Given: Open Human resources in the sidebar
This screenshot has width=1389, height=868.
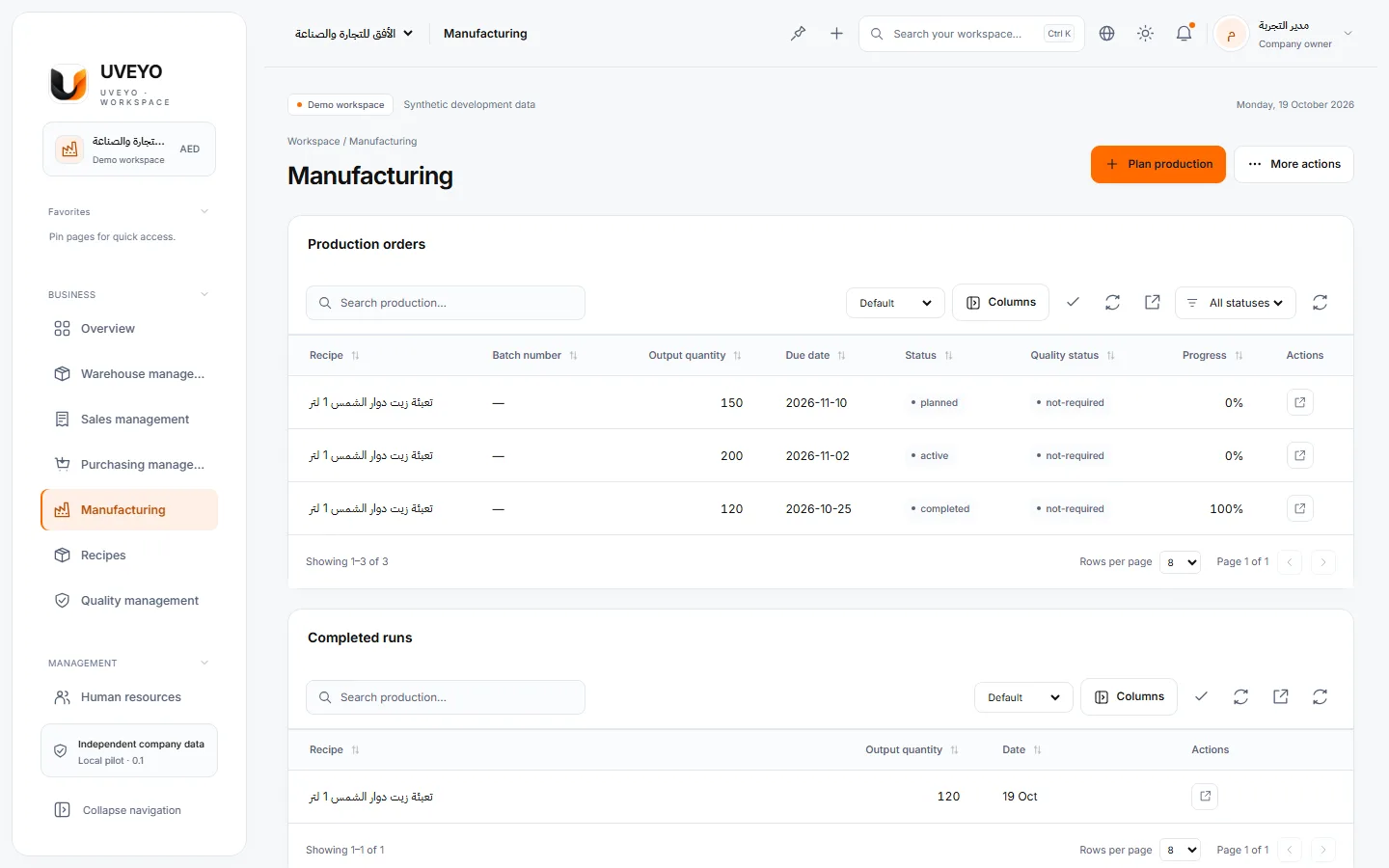Looking at the screenshot, I should click(x=129, y=697).
